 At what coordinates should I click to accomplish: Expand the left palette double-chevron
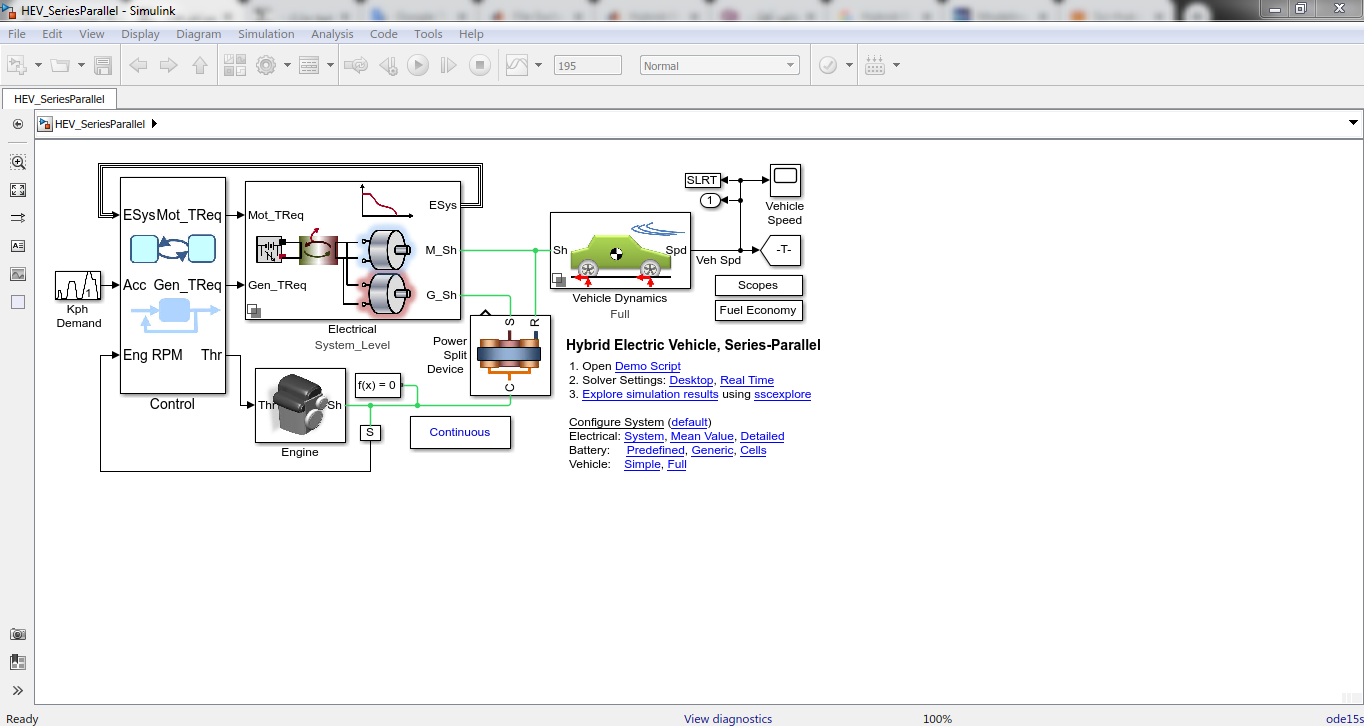[18, 690]
